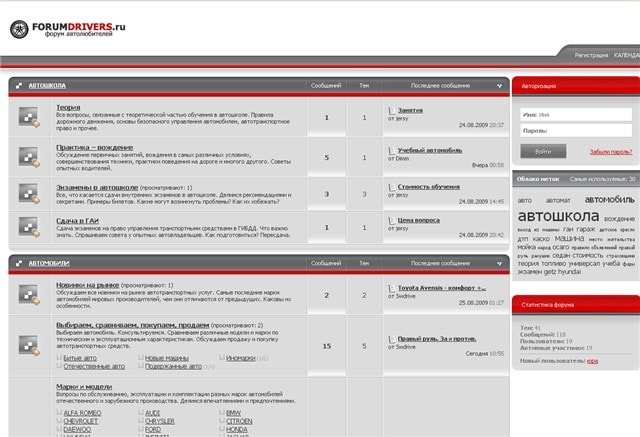This screenshot has height=437, width=640.
Task: Click subforum icon beside AUDI
Action: pyautogui.click(x=141, y=413)
